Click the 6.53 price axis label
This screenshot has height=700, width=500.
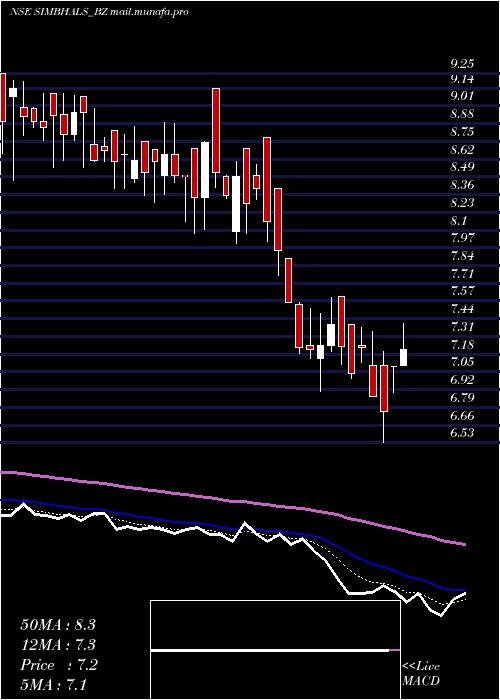pyautogui.click(x=462, y=433)
